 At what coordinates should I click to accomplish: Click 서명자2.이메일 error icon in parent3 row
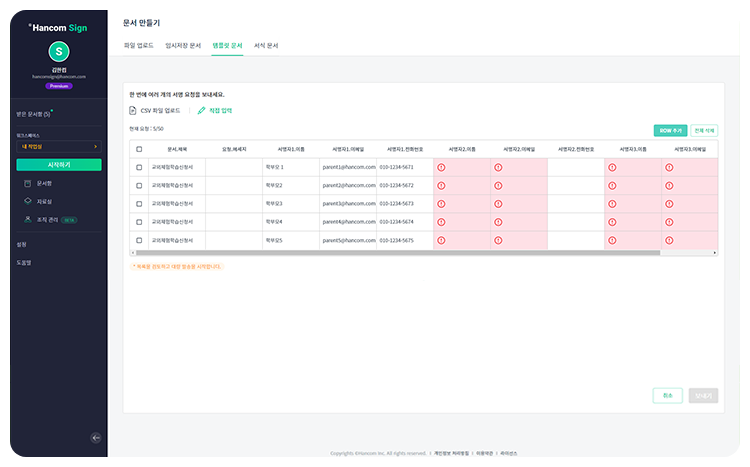coord(498,204)
